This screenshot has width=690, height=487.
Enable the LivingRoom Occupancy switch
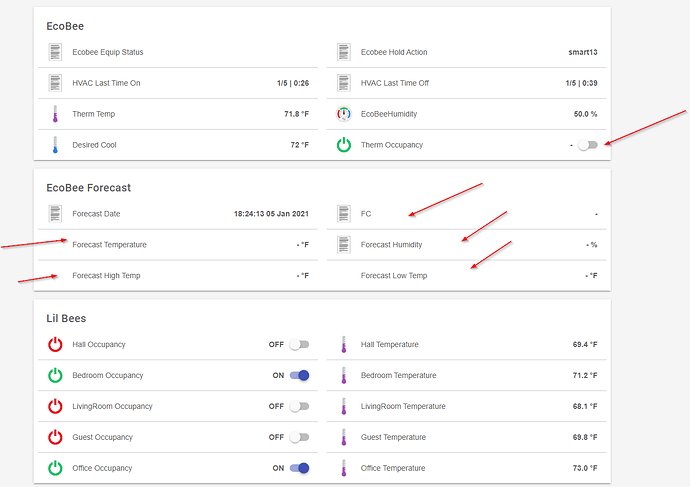299,406
